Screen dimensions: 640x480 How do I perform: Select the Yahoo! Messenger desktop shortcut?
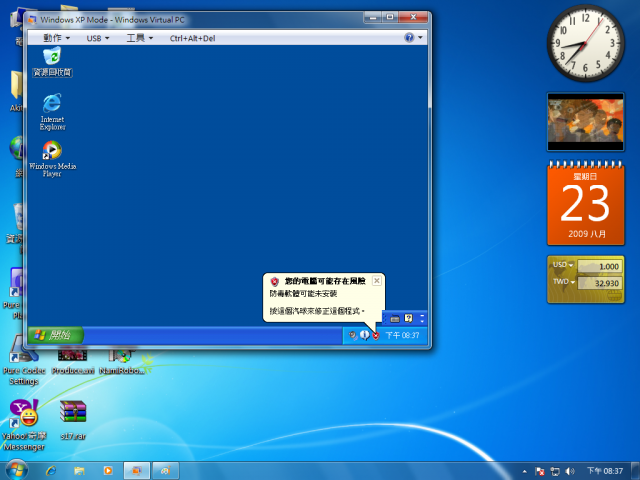pyautogui.click(x=24, y=425)
